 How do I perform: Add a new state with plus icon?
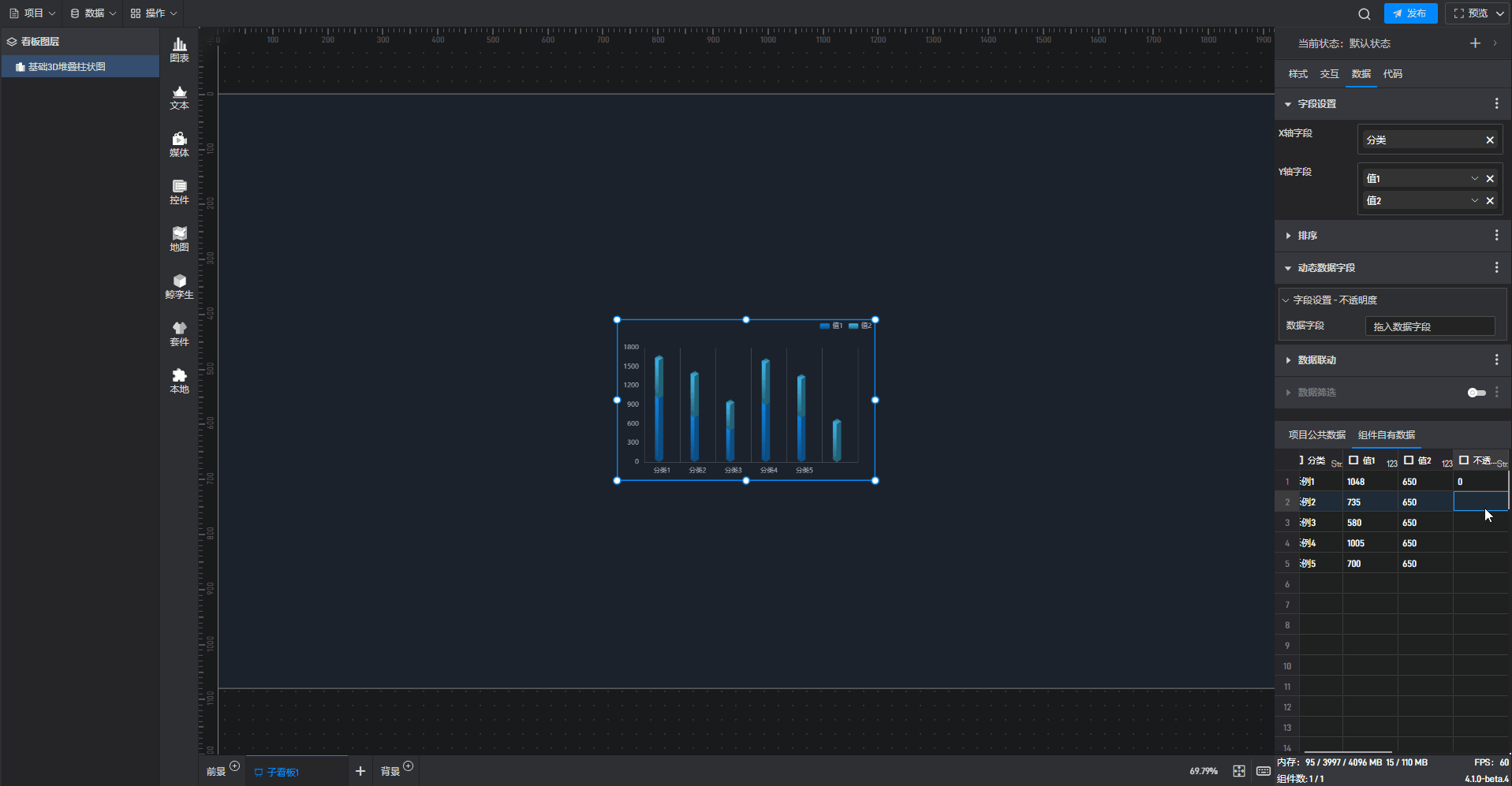[x=1475, y=43]
